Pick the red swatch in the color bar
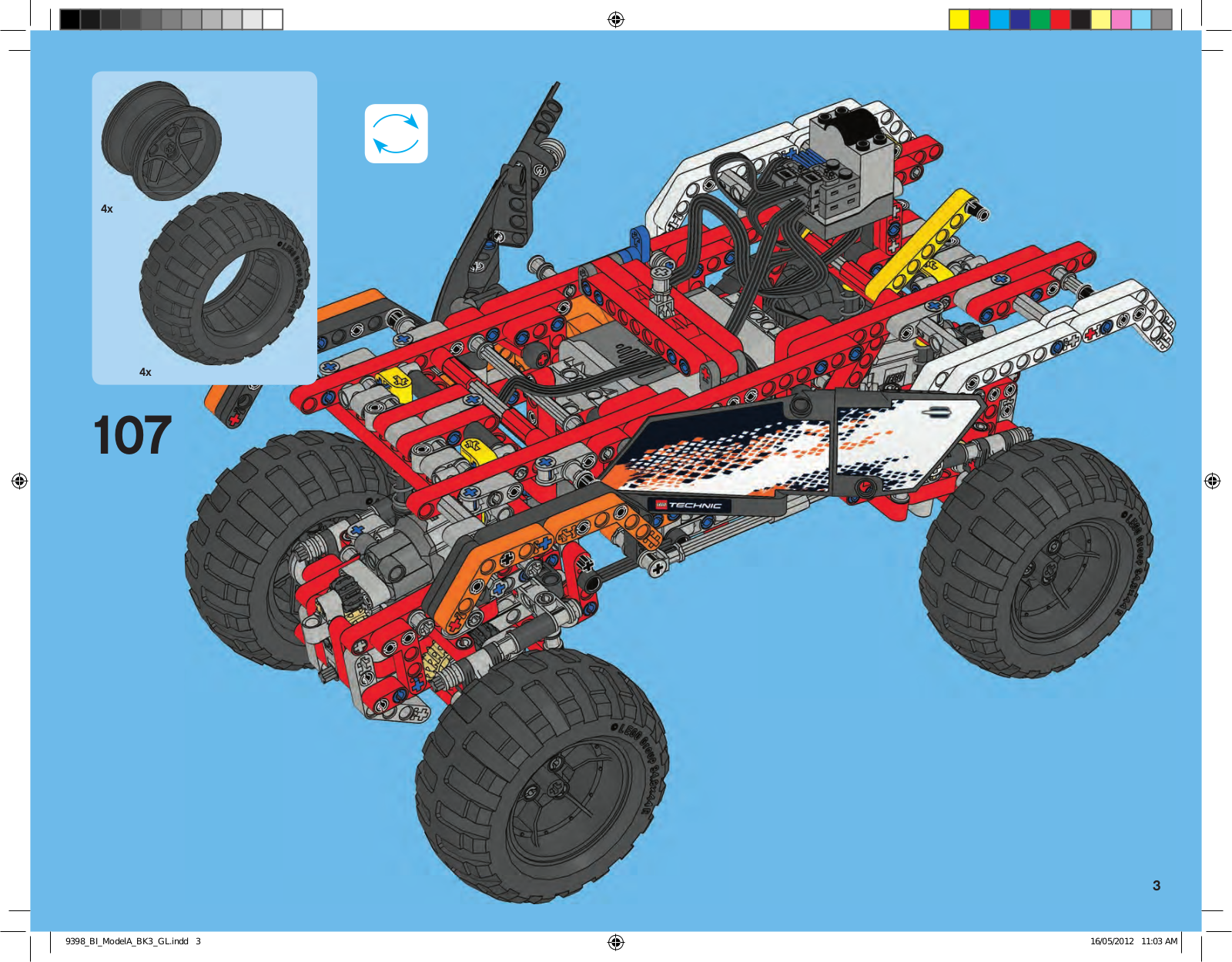Screen dimensions: 1232x962 pyautogui.click(x=1061, y=19)
